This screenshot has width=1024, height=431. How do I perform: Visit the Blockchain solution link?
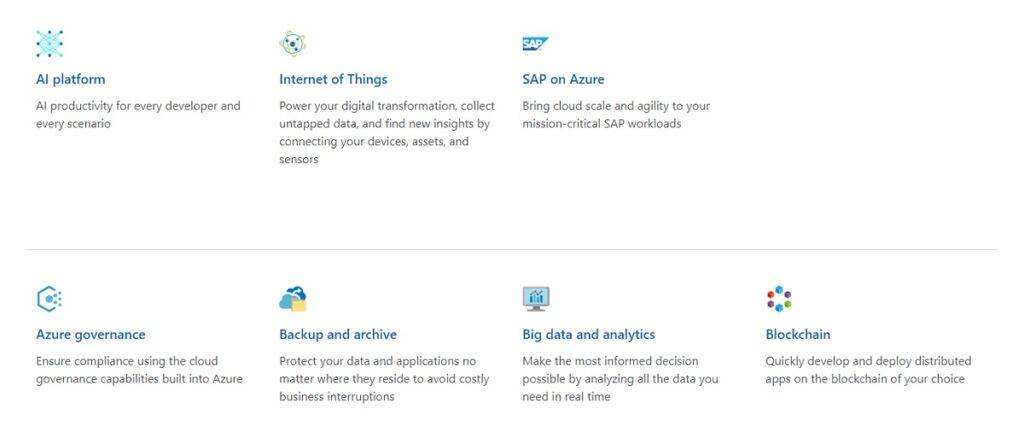pos(798,334)
